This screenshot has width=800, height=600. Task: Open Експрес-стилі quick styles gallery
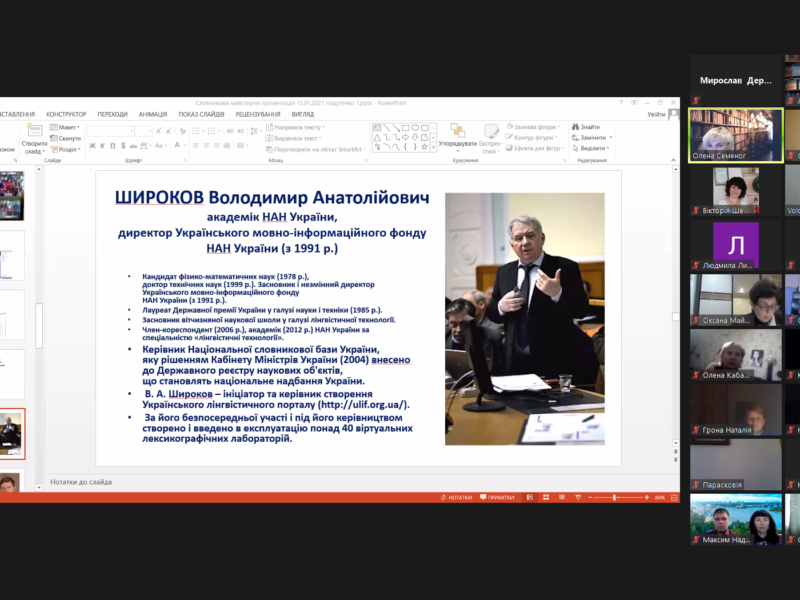[x=490, y=137]
